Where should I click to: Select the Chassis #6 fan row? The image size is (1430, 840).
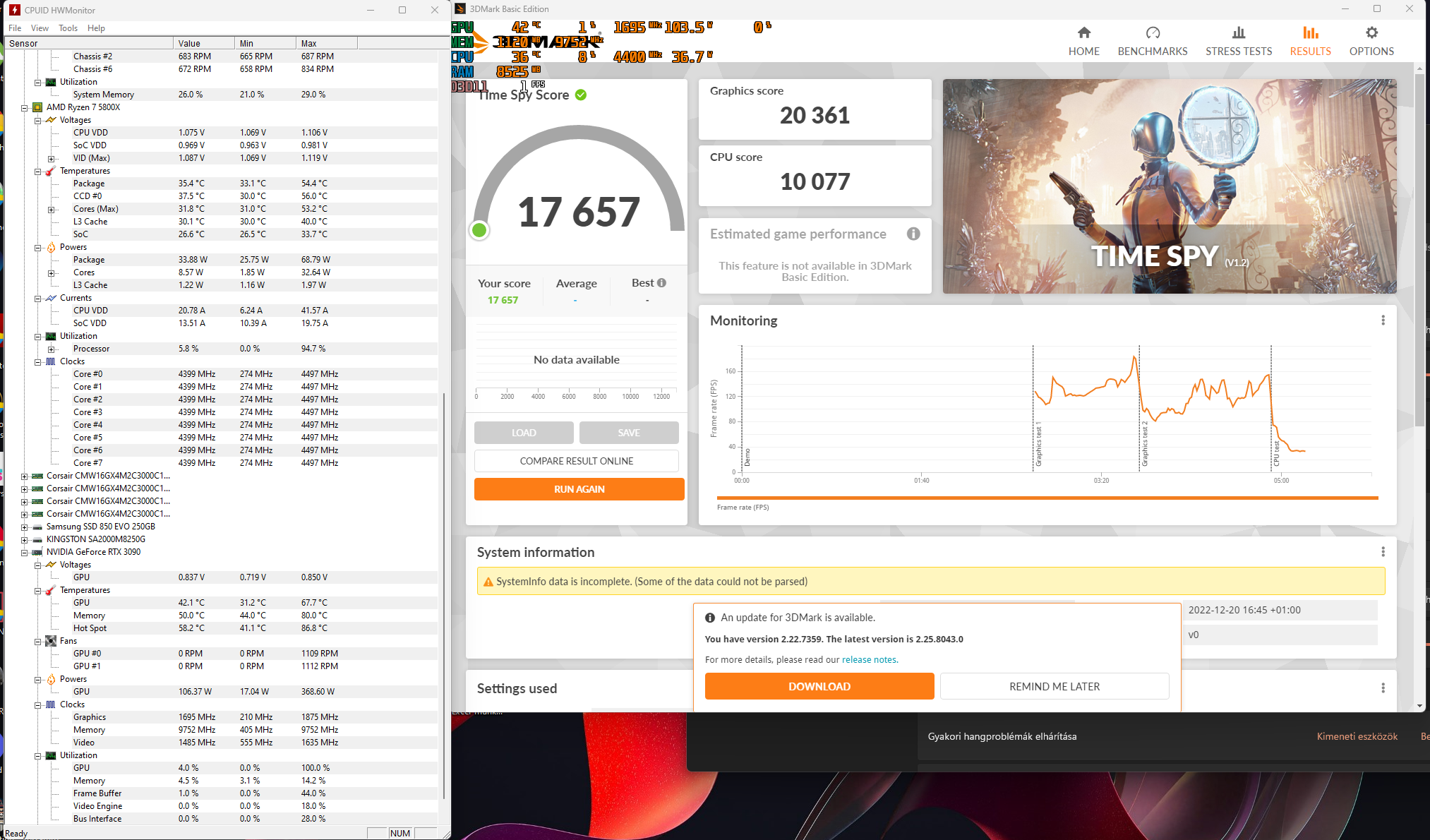221,69
